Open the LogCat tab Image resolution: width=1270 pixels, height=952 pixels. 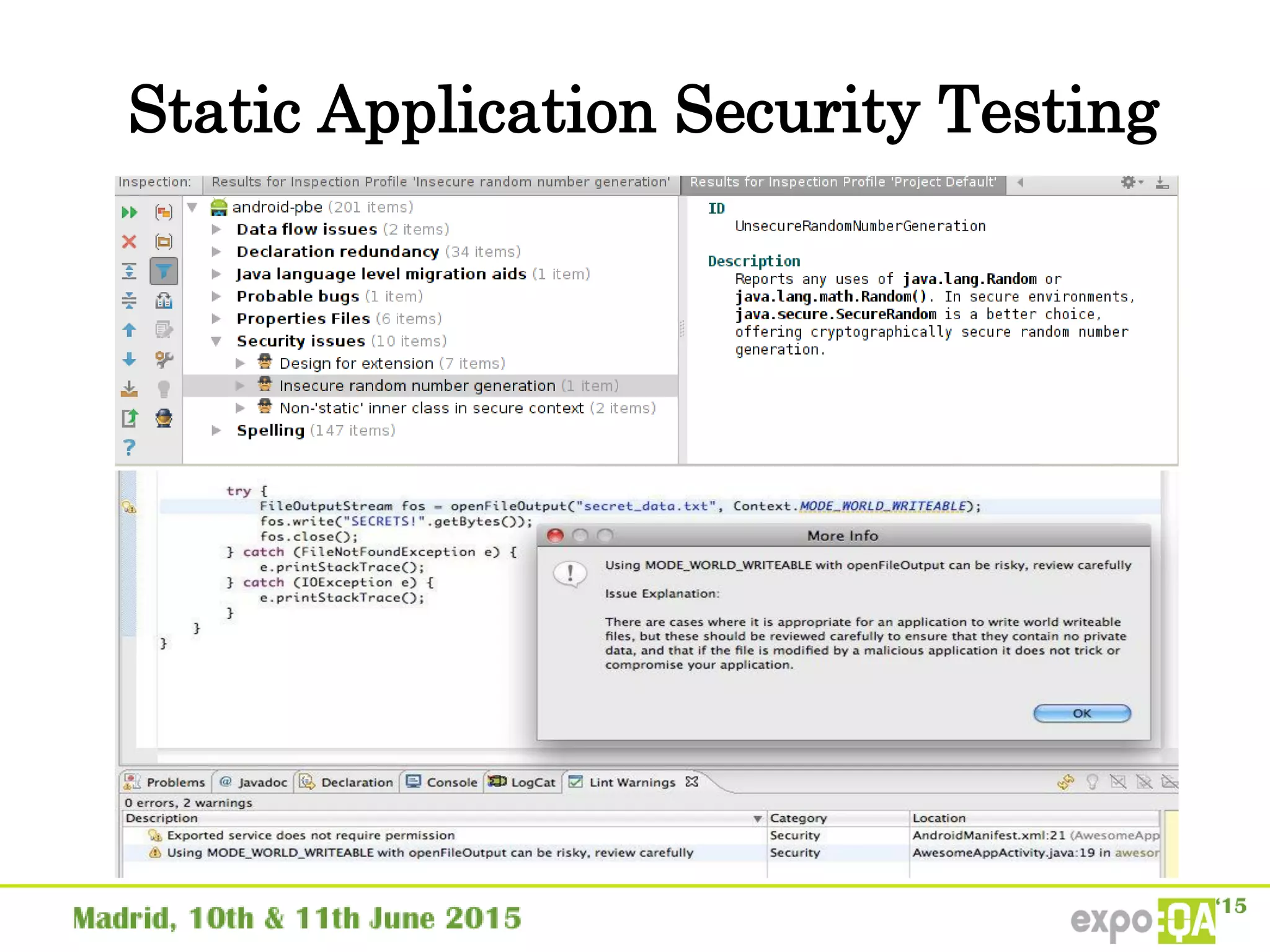tap(523, 782)
